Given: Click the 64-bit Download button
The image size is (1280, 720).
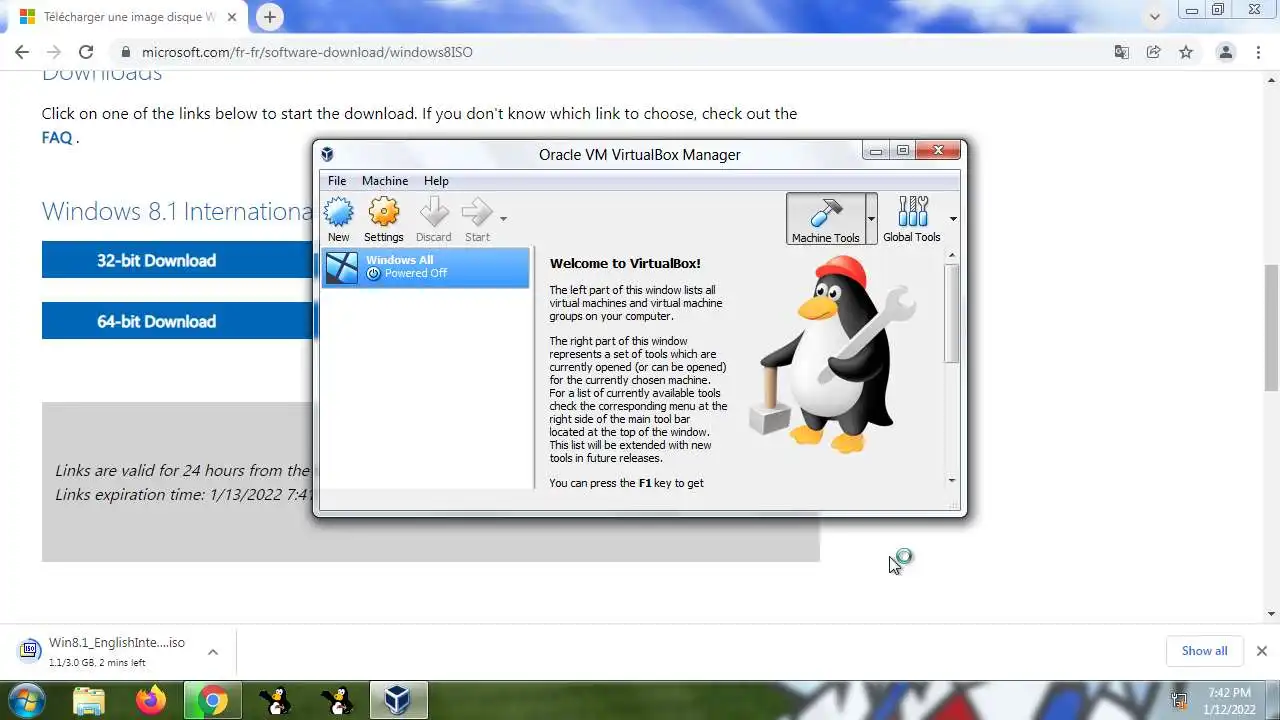Looking at the screenshot, I should (x=177, y=321).
